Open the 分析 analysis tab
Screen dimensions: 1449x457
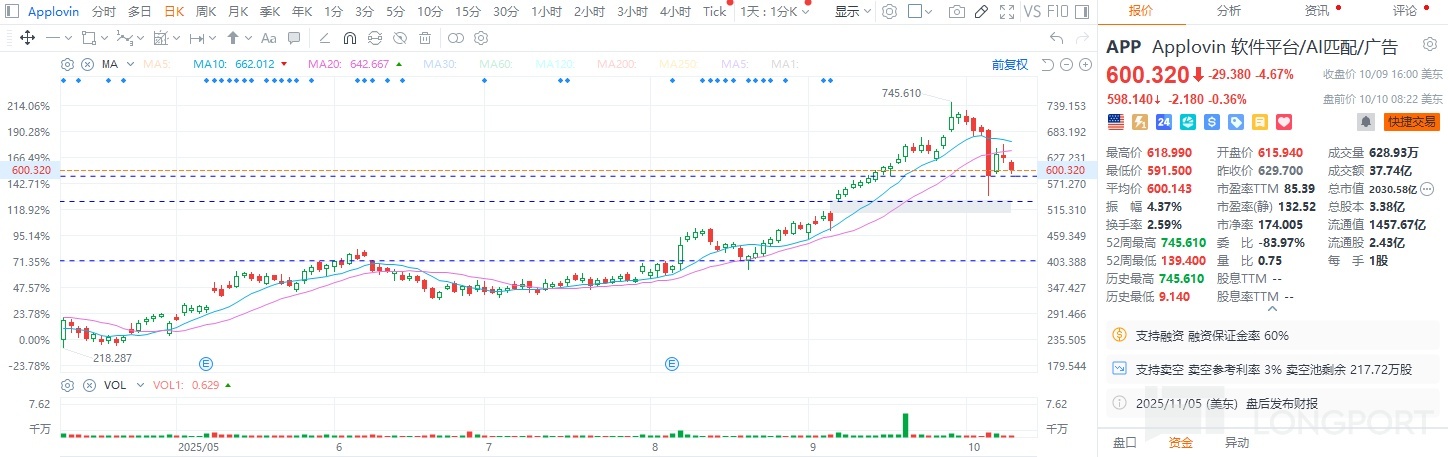coord(1229,10)
